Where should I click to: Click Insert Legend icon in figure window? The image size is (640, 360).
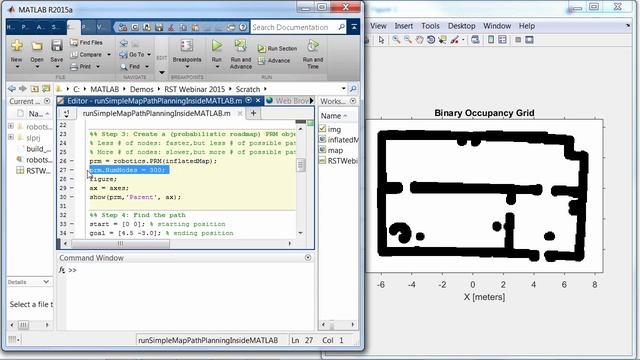point(502,40)
